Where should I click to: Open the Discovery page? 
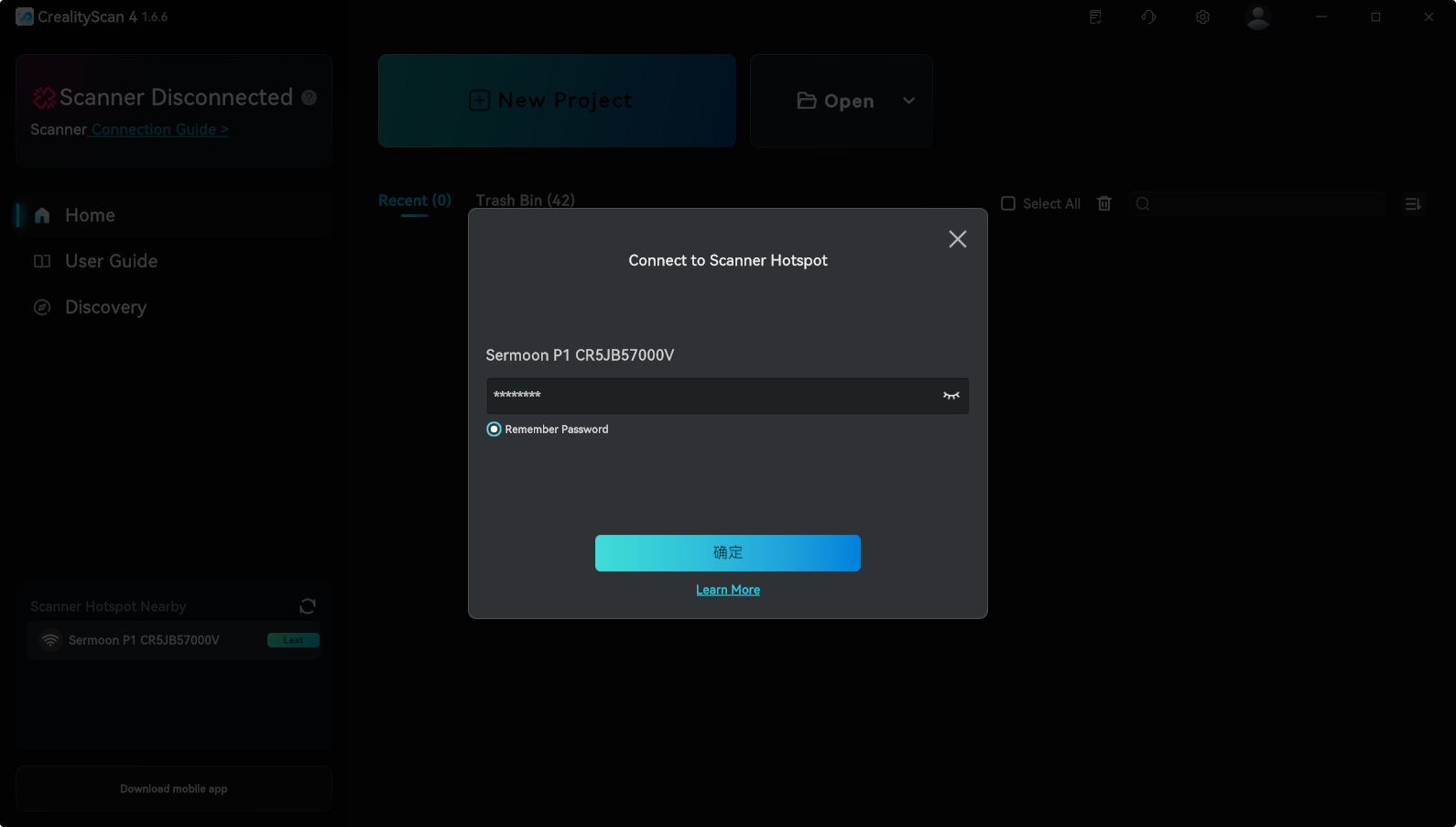click(105, 308)
